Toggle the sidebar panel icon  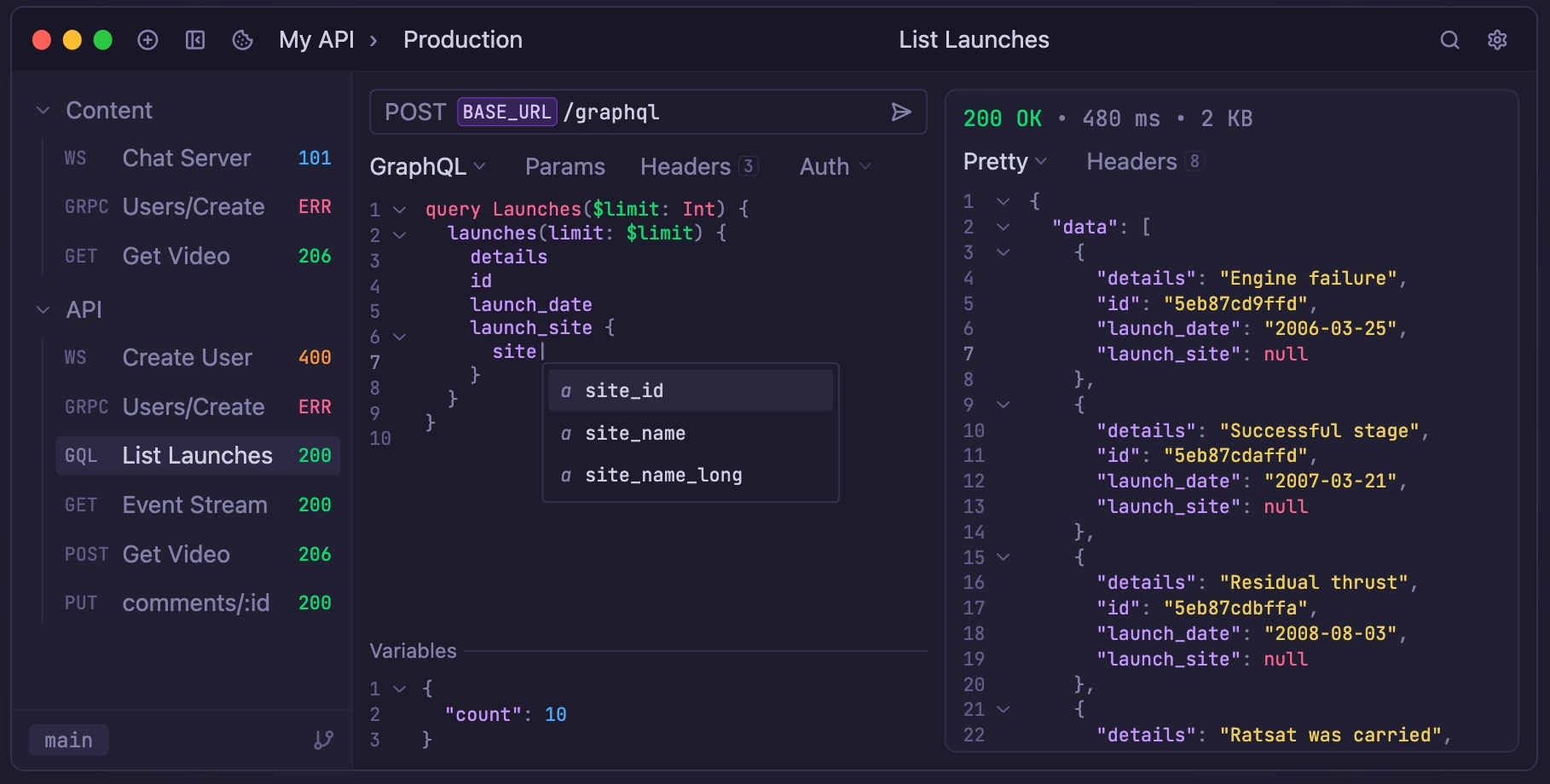[195, 40]
